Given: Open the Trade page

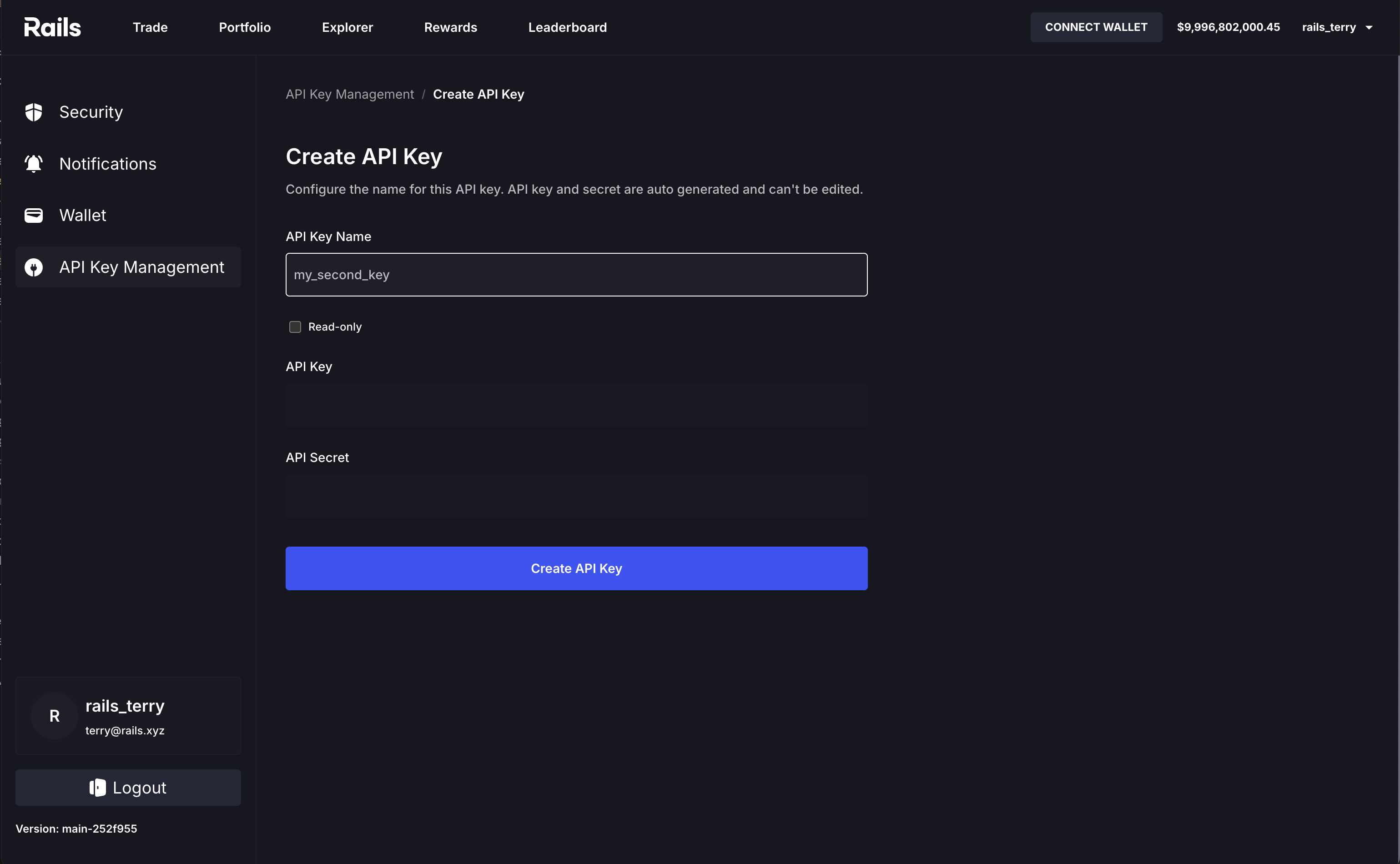Looking at the screenshot, I should [x=150, y=27].
